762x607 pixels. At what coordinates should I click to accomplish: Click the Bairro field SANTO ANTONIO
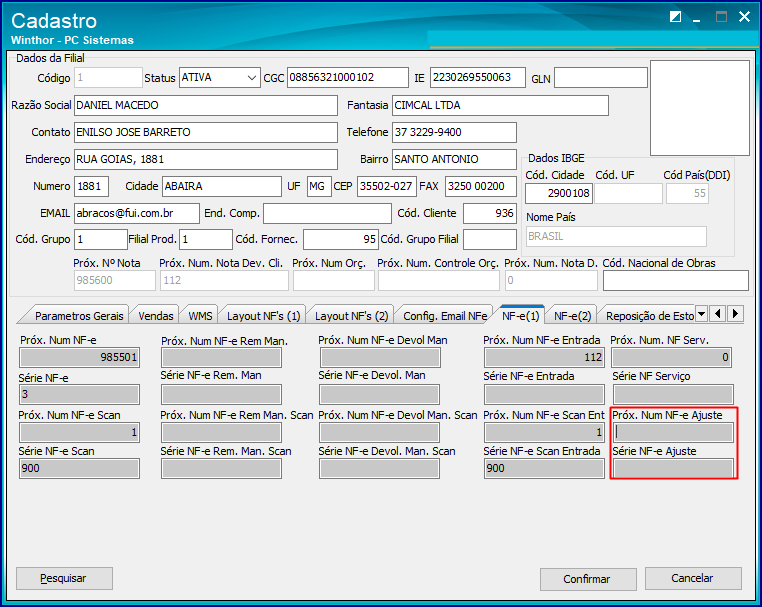tap(454, 159)
